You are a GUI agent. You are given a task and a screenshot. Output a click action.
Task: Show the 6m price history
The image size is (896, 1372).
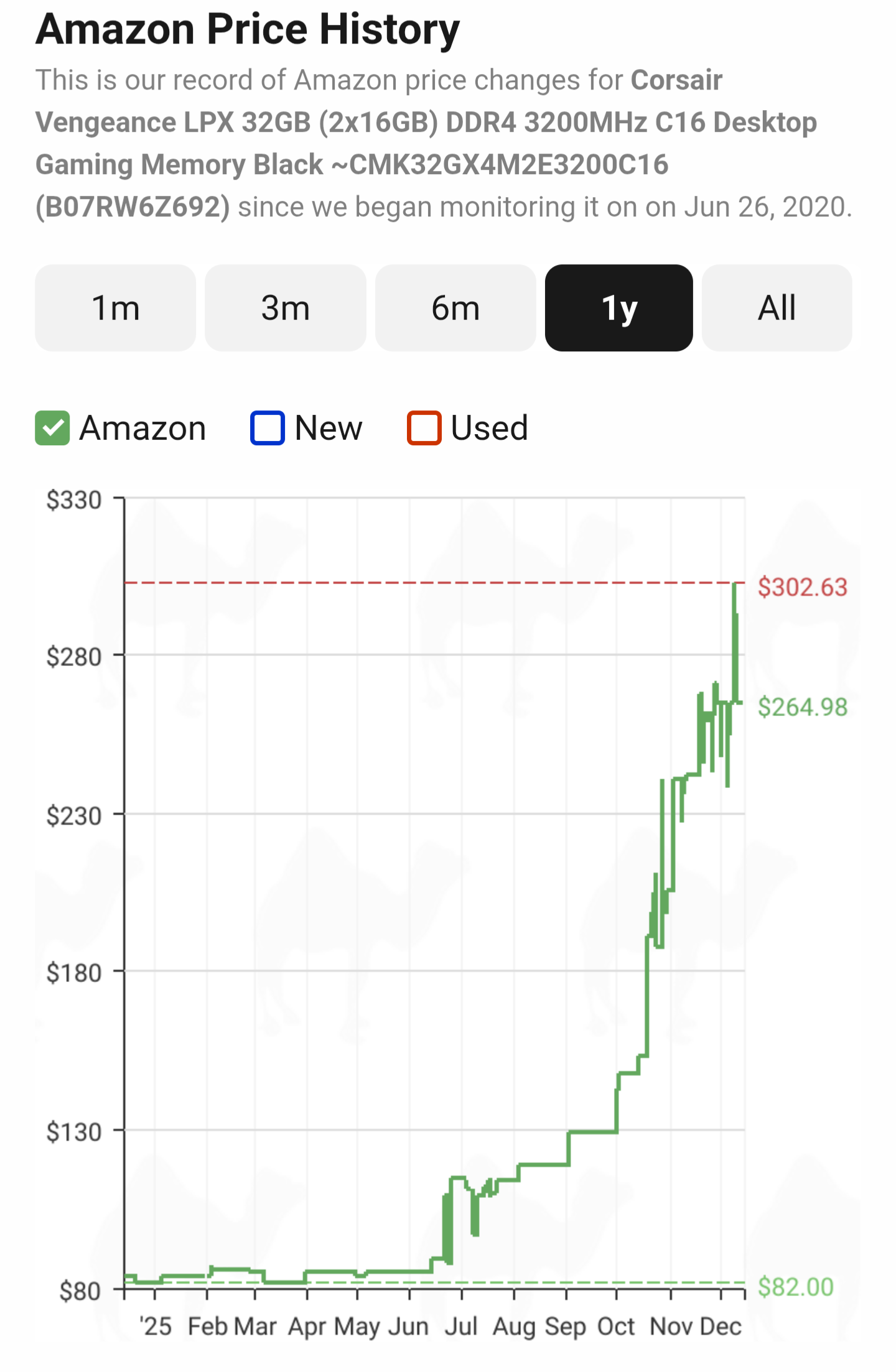coord(455,308)
